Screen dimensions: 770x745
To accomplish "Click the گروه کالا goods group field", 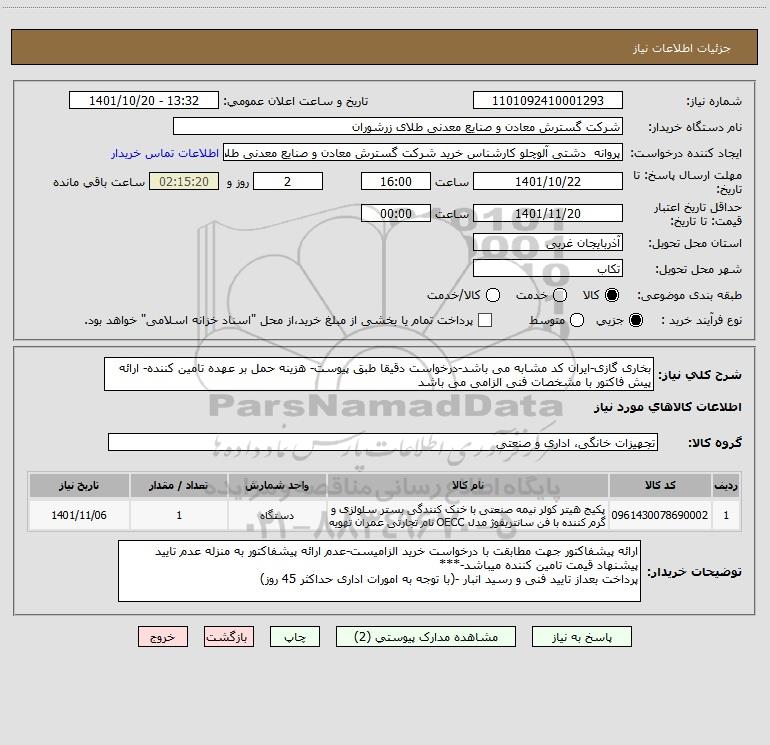I will [x=383, y=442].
